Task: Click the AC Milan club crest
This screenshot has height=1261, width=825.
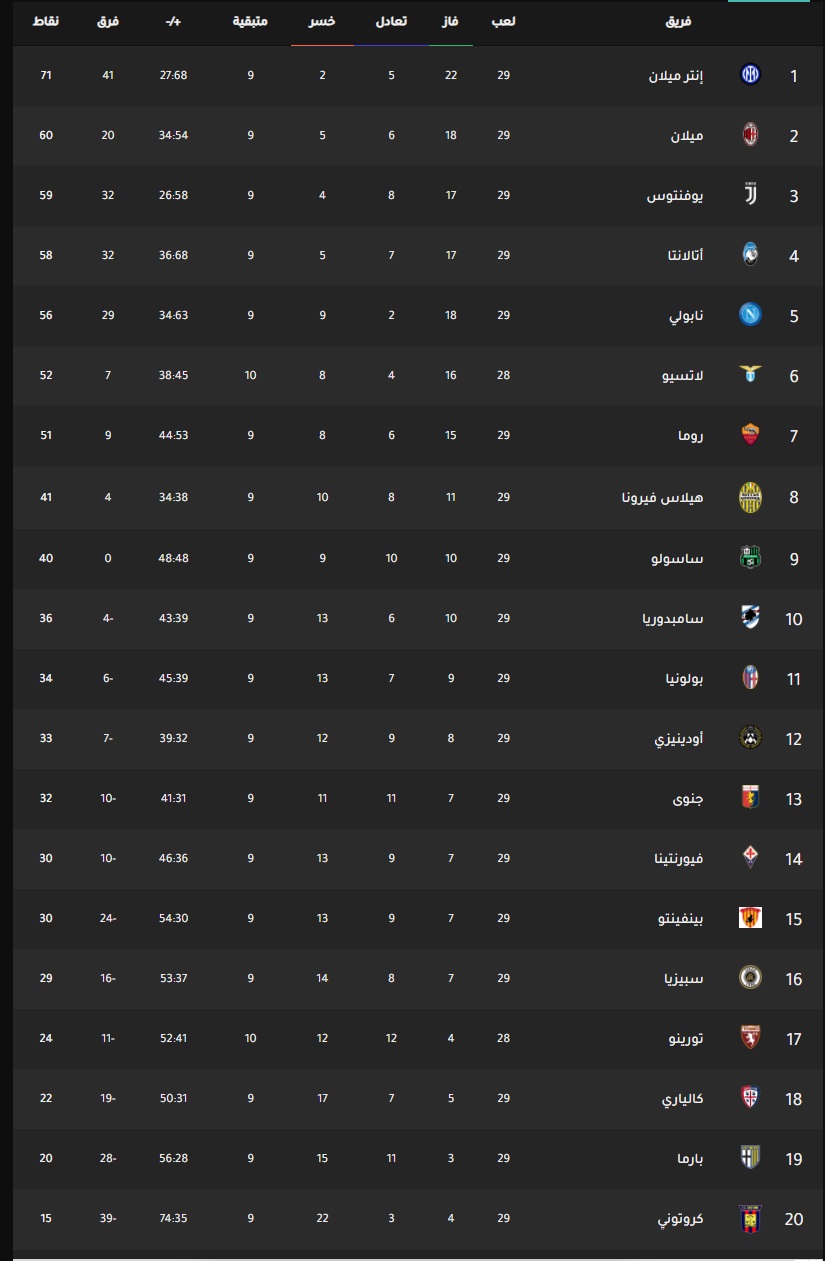Action: (x=750, y=135)
